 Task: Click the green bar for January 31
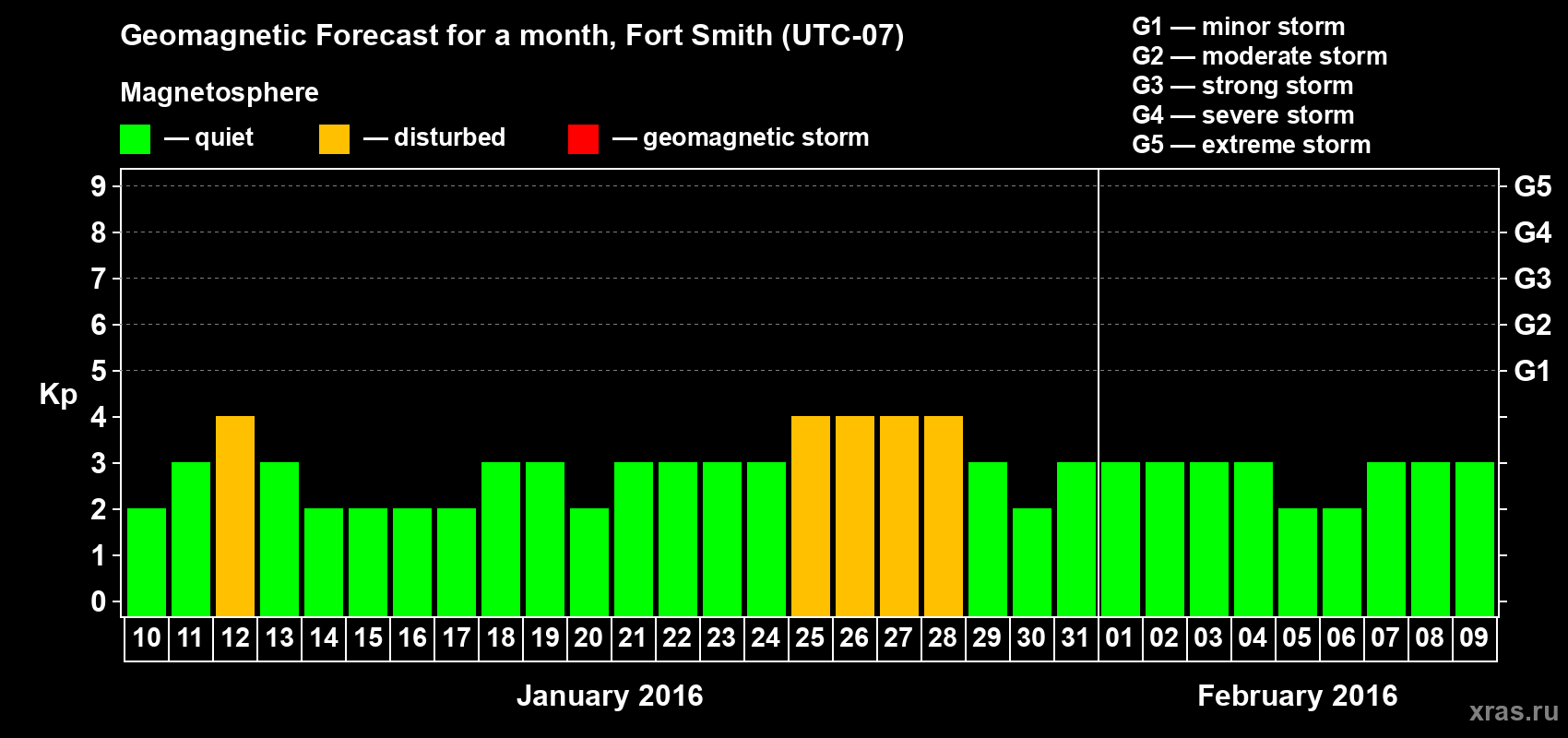[1076, 540]
